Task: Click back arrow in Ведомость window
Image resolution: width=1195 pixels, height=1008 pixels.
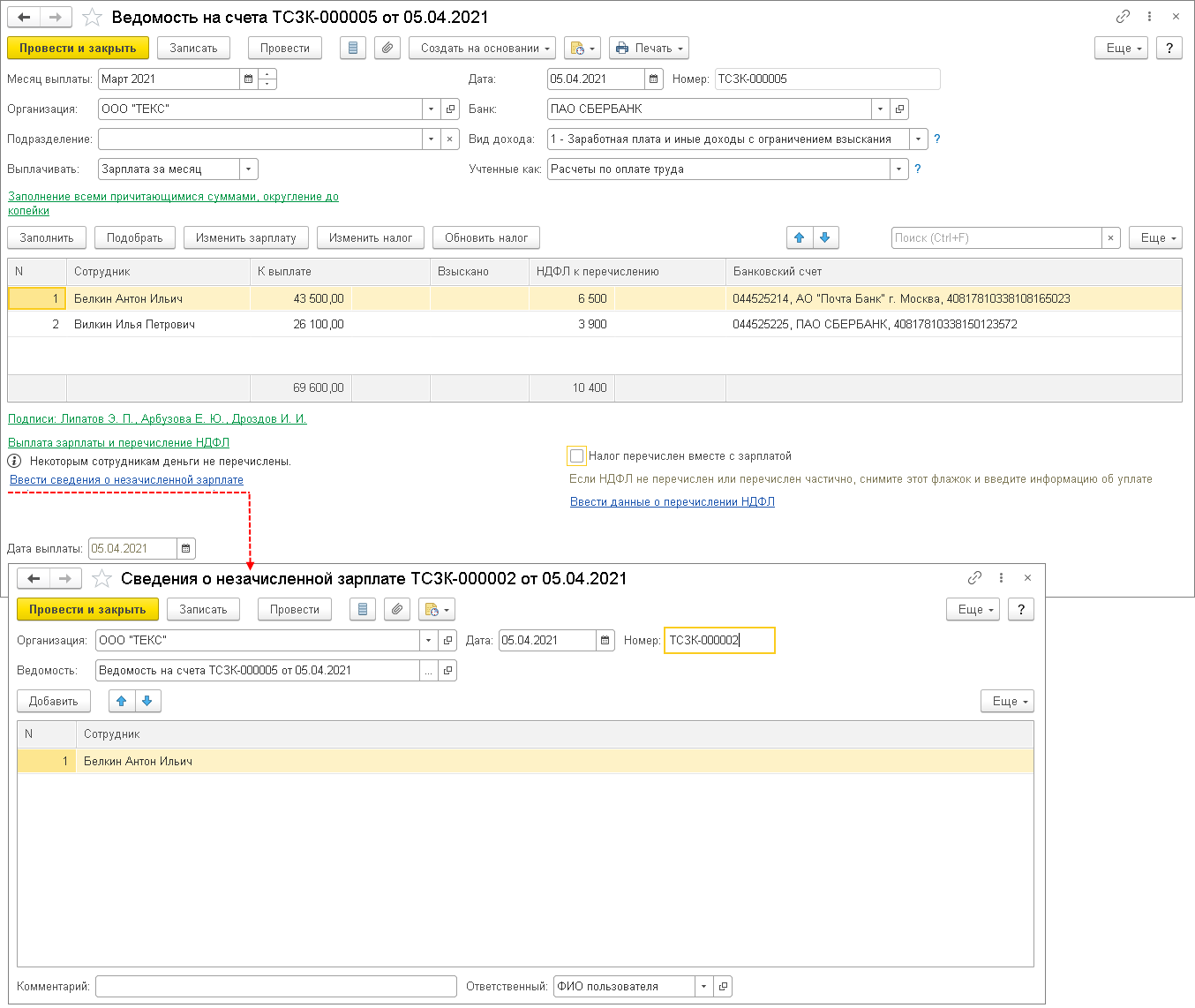Action: (x=25, y=17)
